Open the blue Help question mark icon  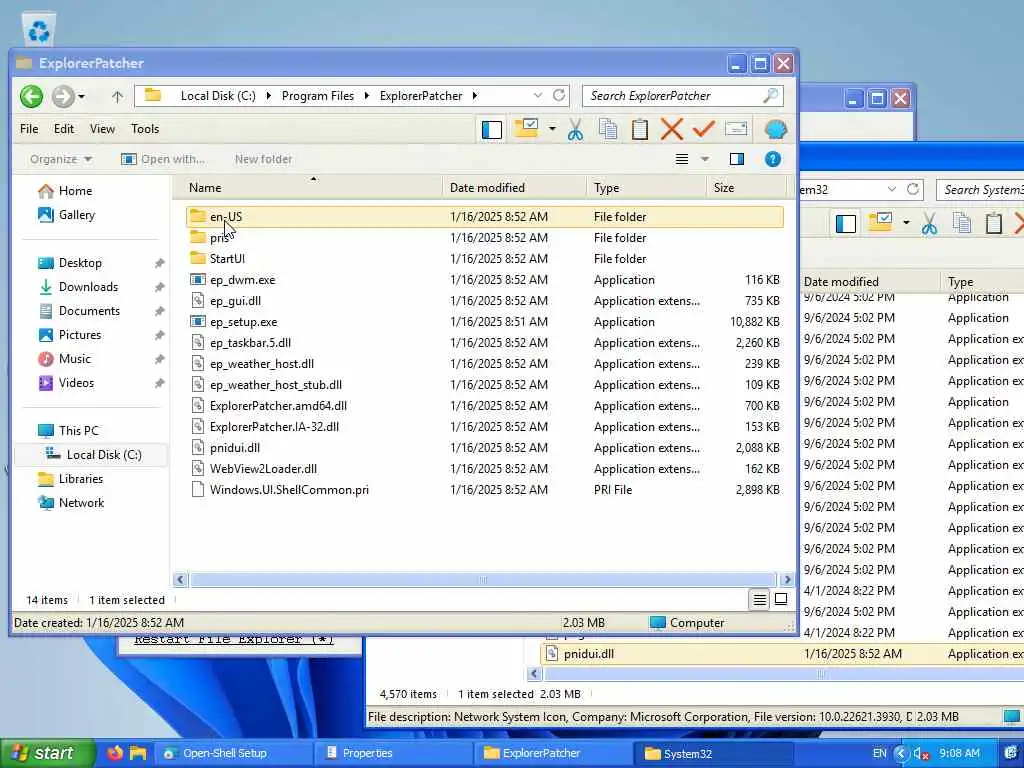coord(773,159)
